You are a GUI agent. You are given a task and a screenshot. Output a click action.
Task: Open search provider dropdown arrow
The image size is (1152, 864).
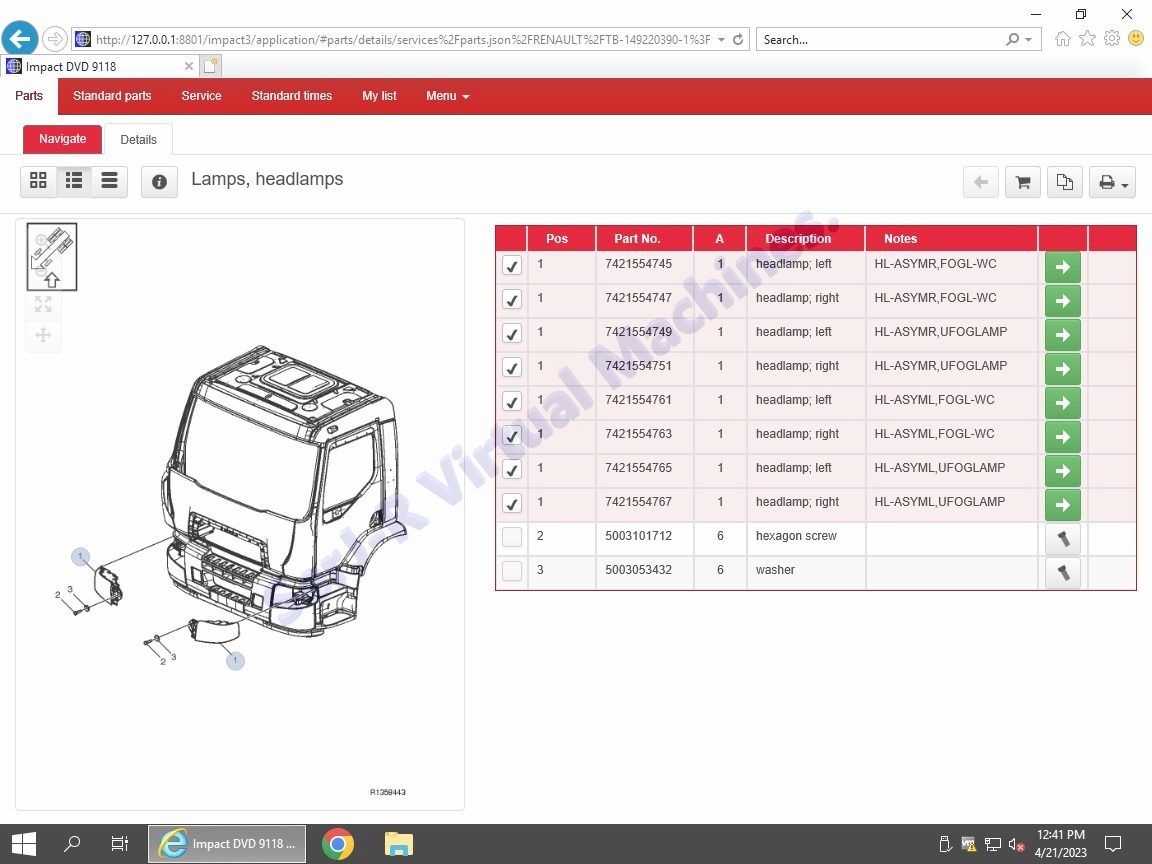click(1029, 40)
